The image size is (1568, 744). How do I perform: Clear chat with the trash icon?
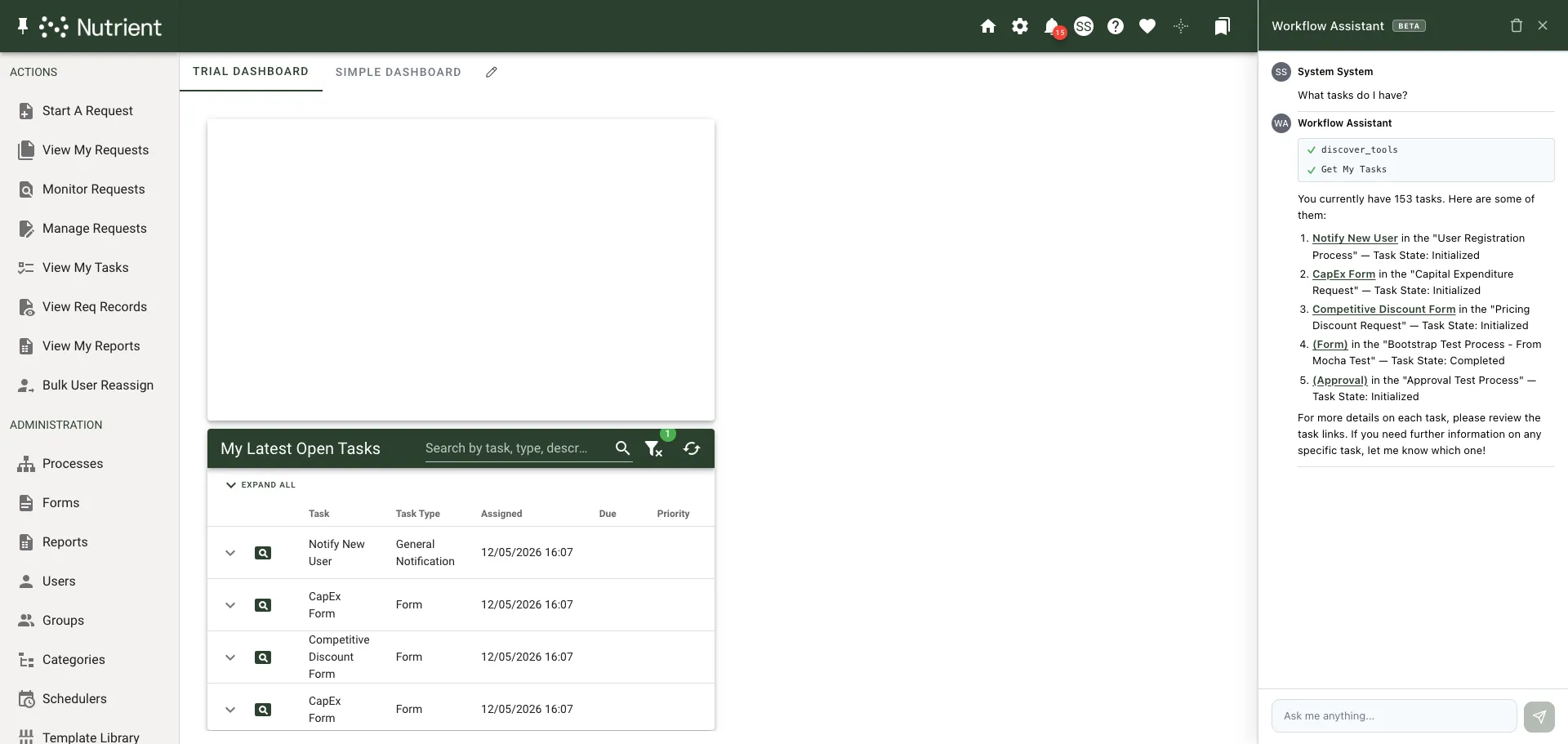tap(1517, 25)
